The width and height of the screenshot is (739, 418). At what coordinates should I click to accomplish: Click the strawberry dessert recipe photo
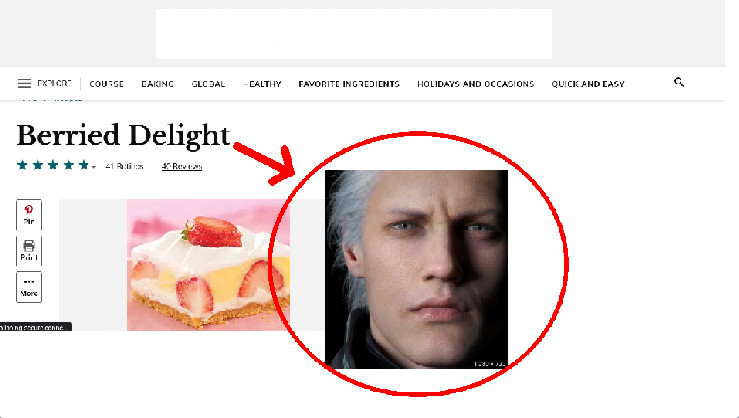click(x=208, y=265)
